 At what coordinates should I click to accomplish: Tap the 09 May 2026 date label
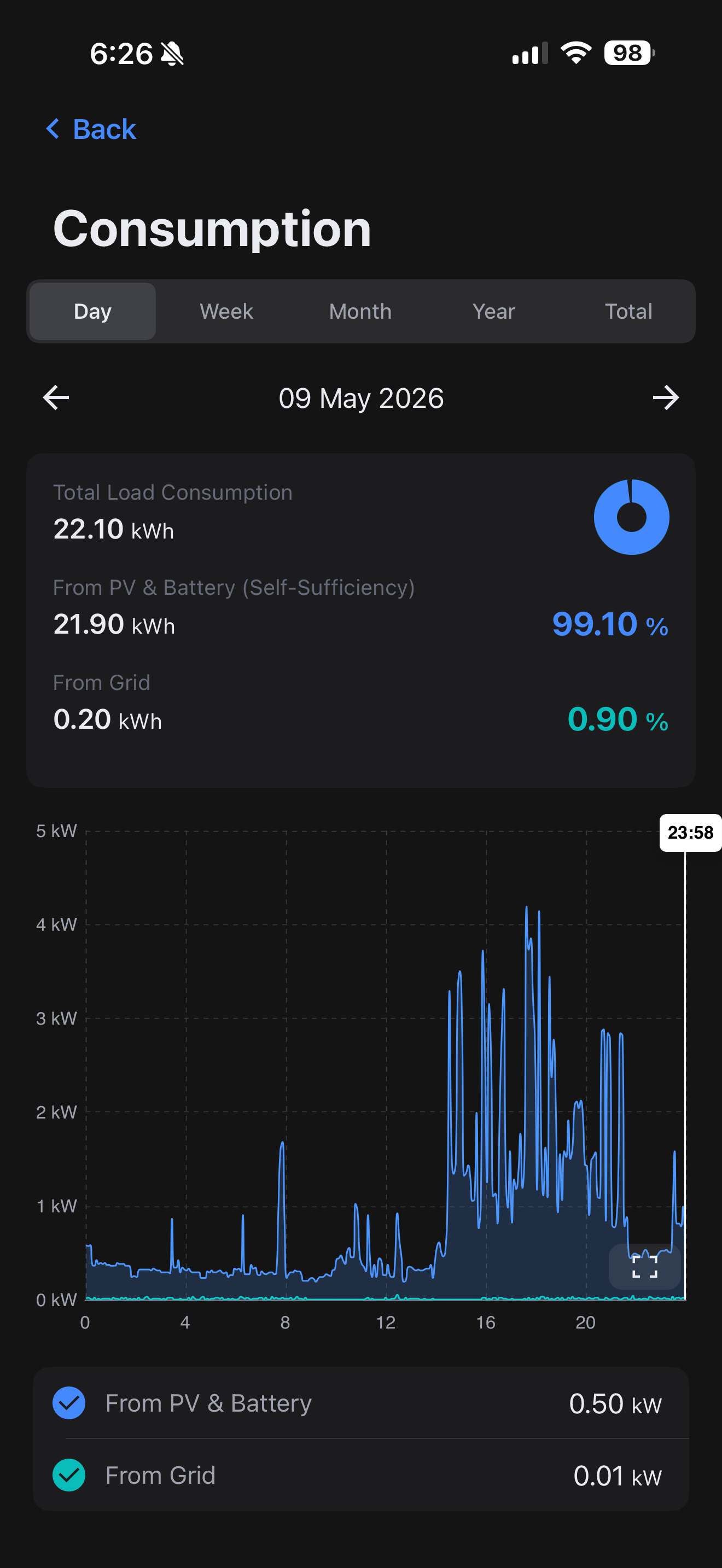(361, 398)
